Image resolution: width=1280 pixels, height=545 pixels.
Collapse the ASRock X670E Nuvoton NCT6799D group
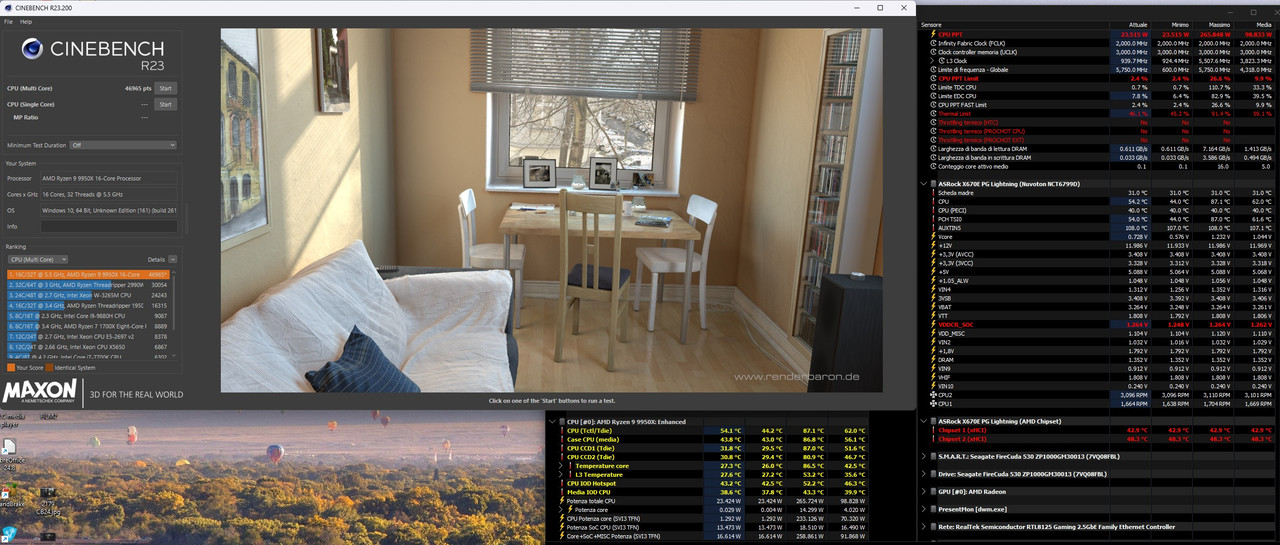[923, 184]
